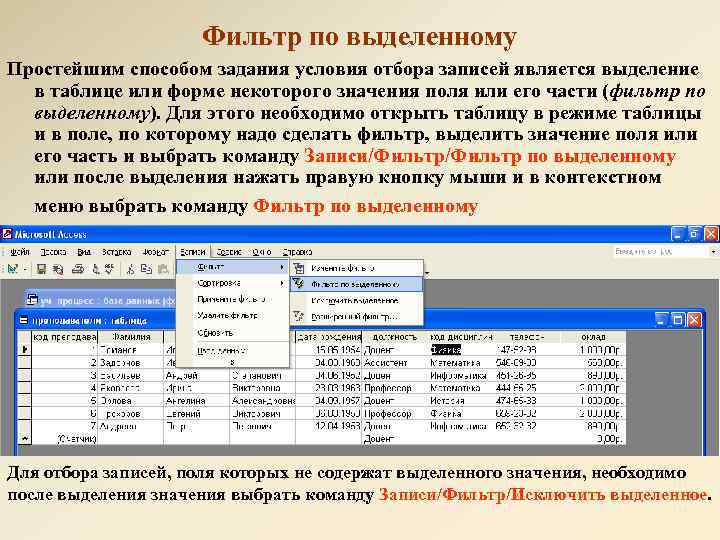This screenshot has width=720, height=540.
Task: Open the Файл menu
Action: coord(20,252)
